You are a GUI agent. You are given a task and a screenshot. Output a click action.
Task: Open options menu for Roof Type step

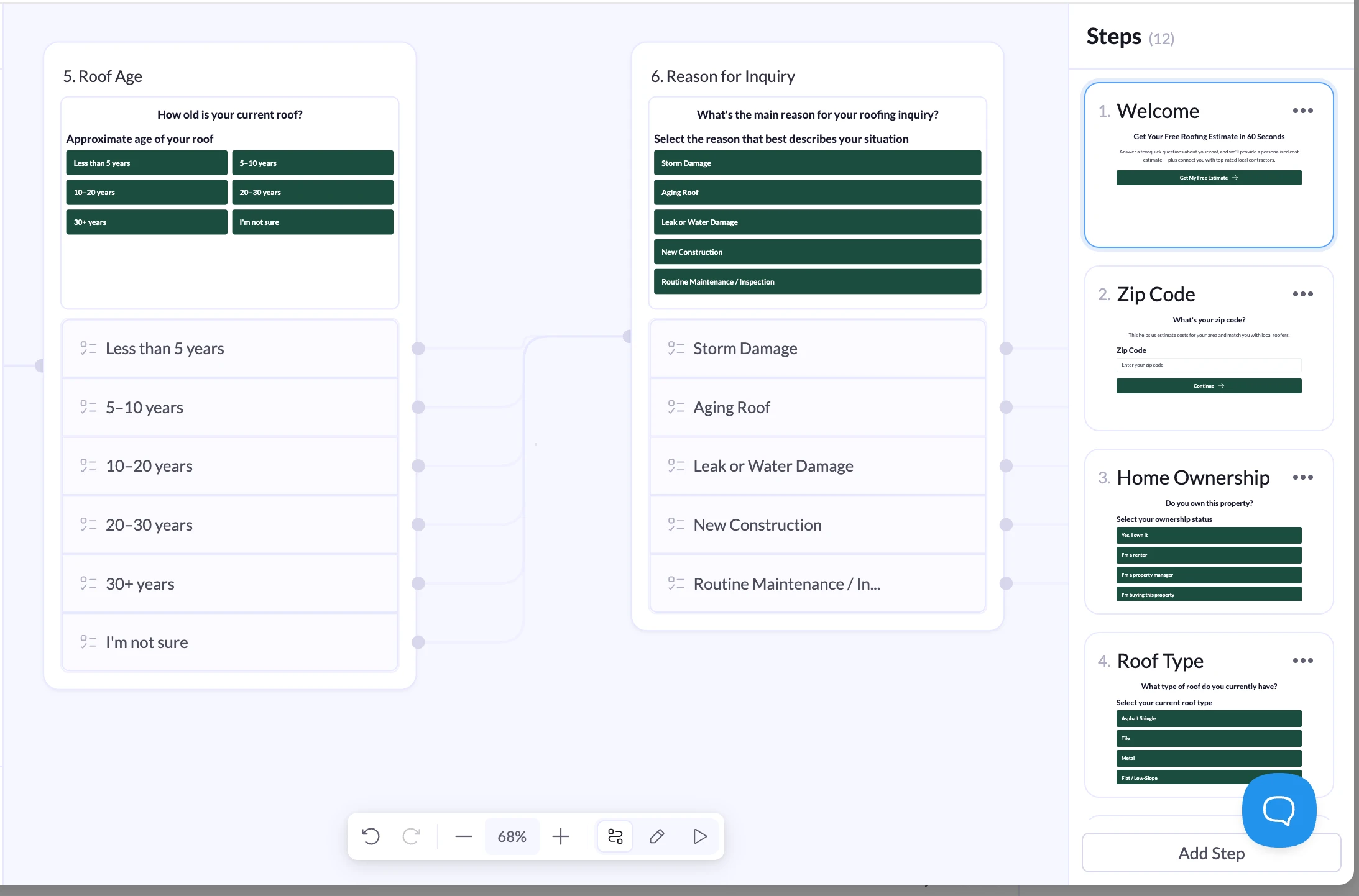pyautogui.click(x=1303, y=661)
